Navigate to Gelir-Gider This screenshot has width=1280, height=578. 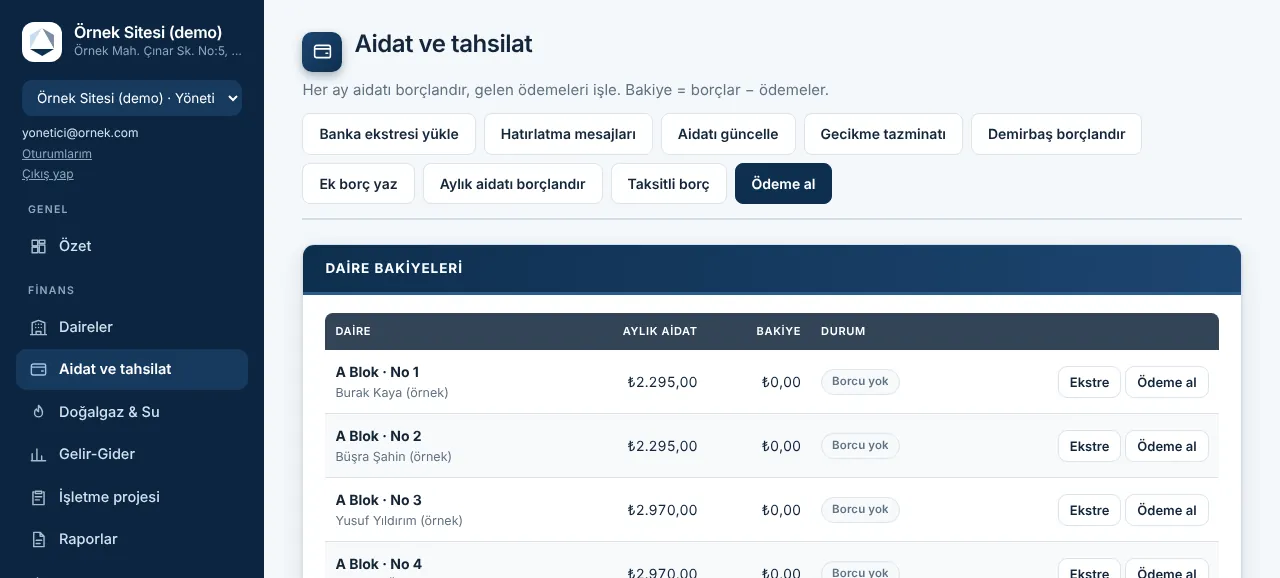point(132,454)
